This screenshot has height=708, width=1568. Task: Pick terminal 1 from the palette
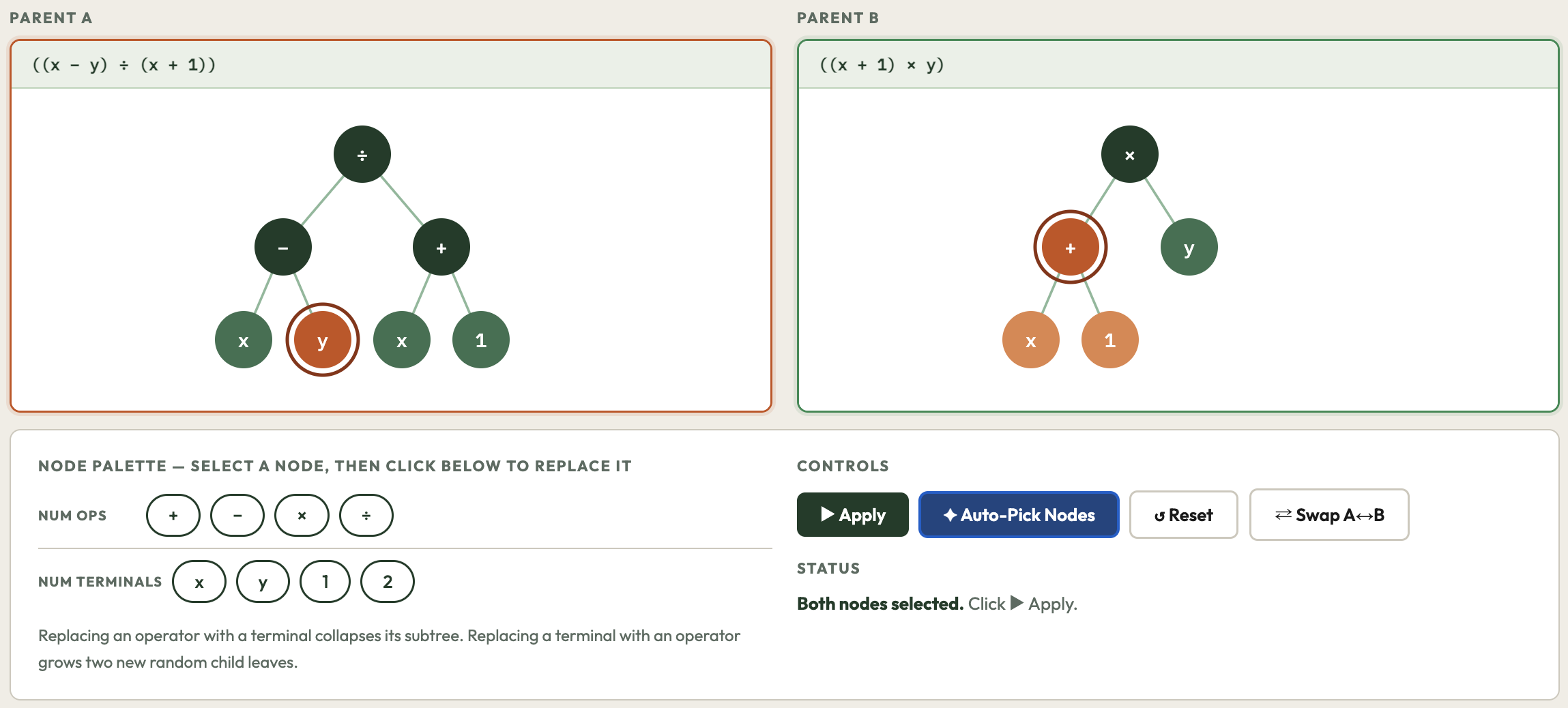click(325, 581)
